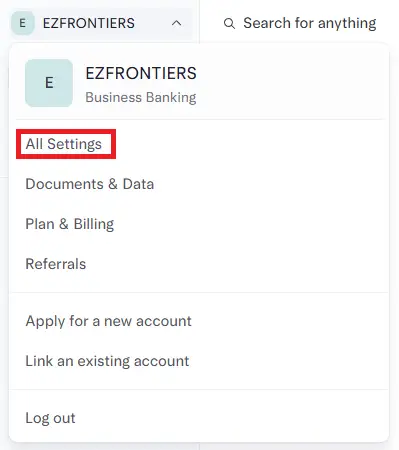Open the Referrals page
This screenshot has width=399, height=450.
[56, 264]
